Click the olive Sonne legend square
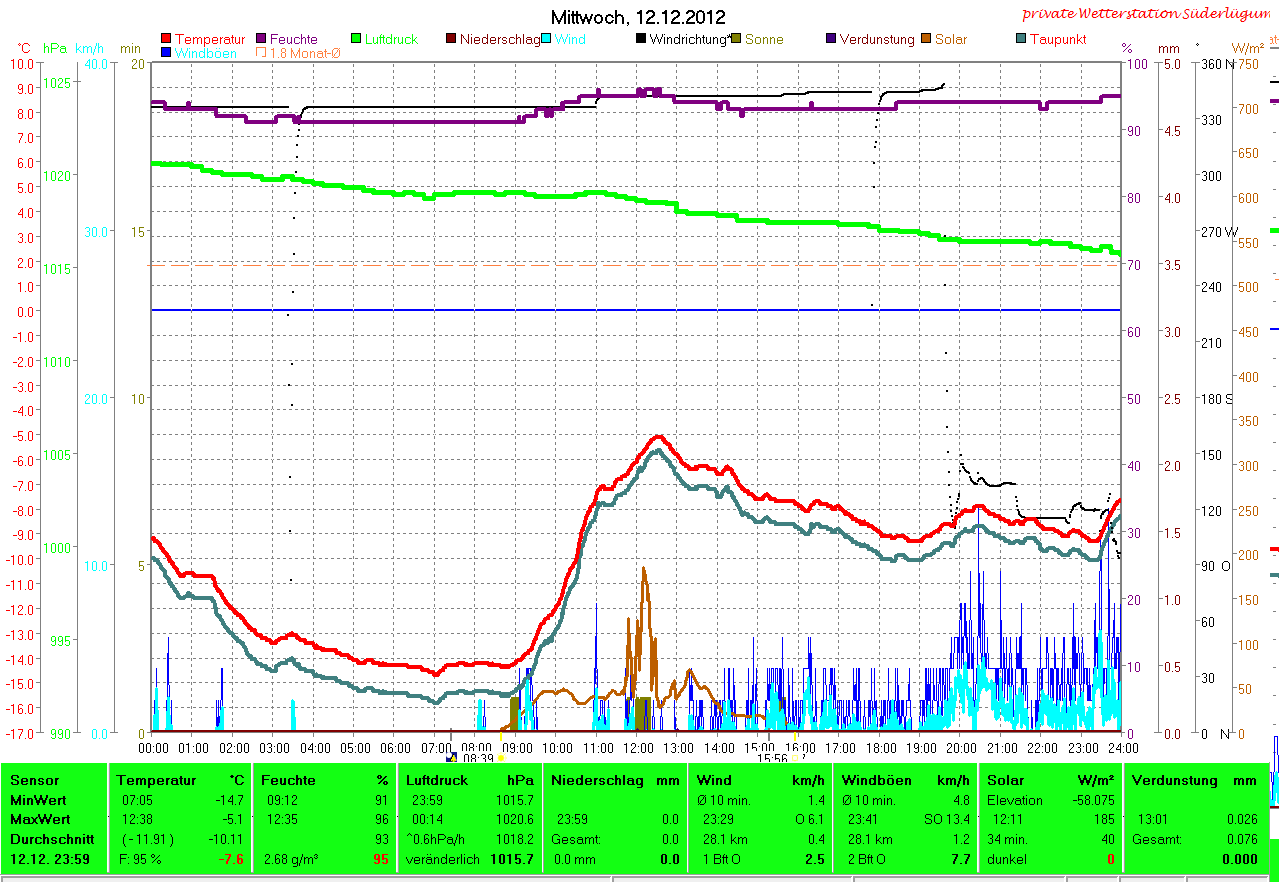The height and width of the screenshot is (882, 1280). click(736, 40)
